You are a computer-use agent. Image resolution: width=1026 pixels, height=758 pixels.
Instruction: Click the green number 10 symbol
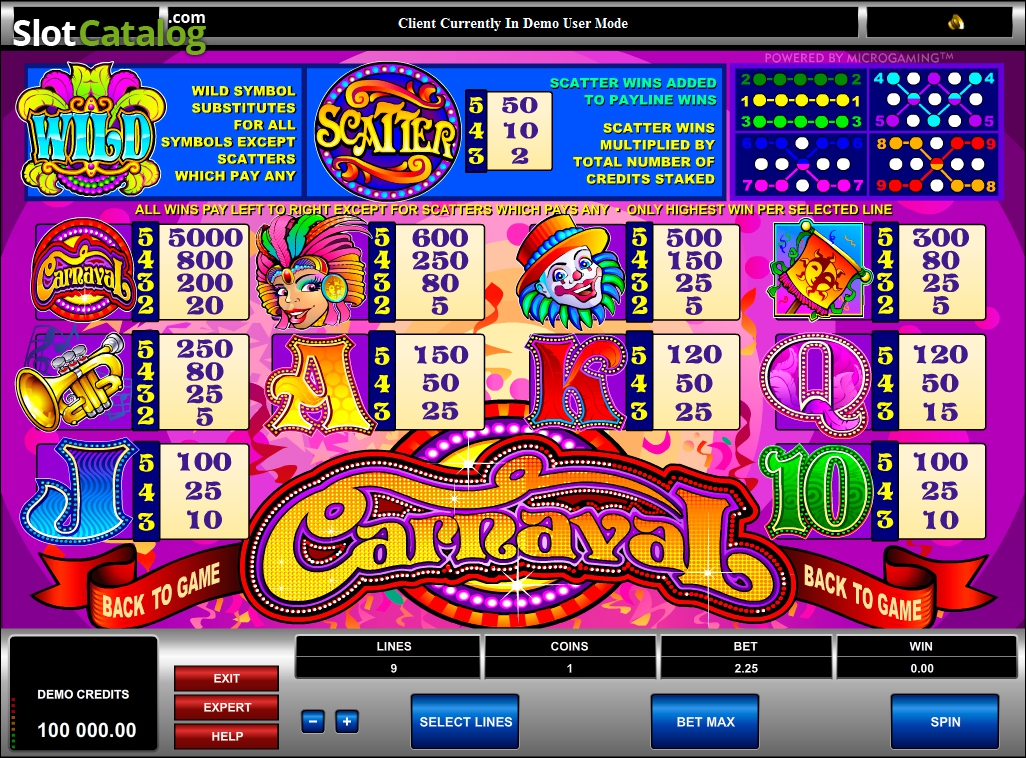point(815,490)
